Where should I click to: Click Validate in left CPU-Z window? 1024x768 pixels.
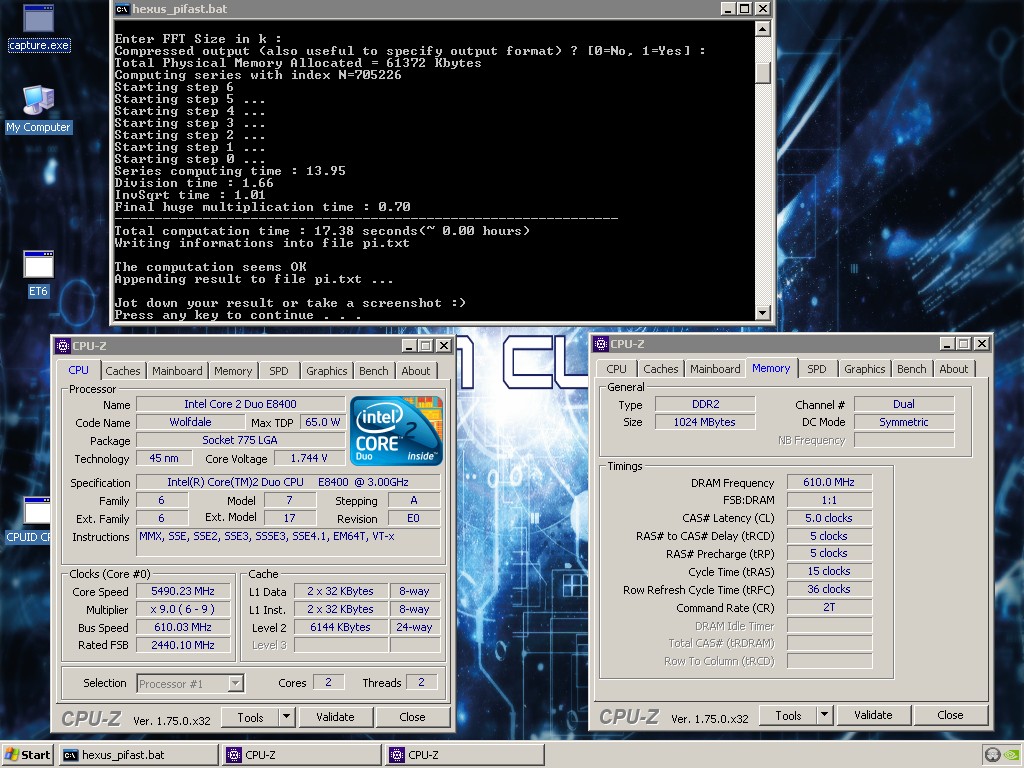(x=335, y=717)
